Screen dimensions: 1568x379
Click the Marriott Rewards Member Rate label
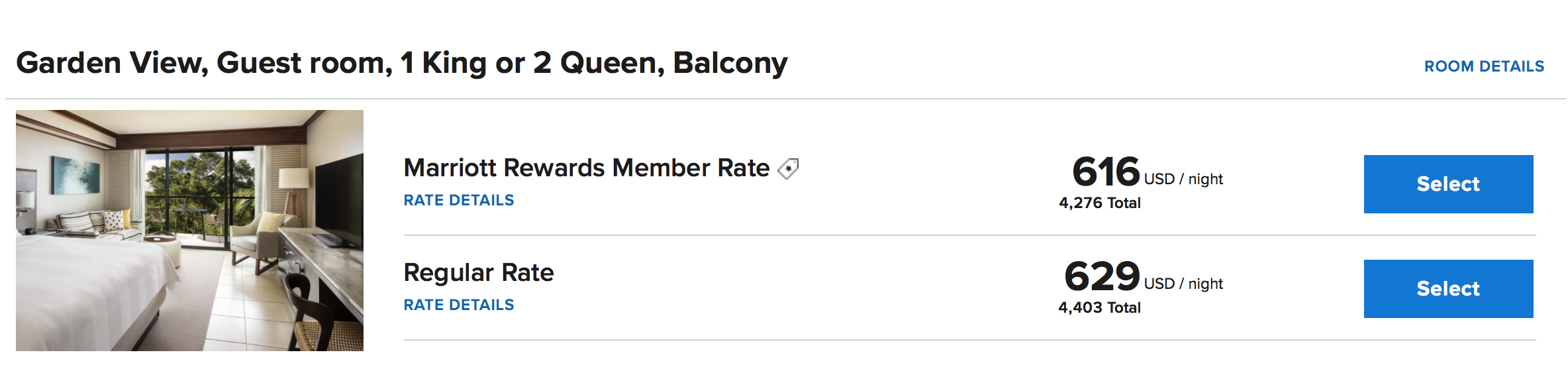[587, 168]
